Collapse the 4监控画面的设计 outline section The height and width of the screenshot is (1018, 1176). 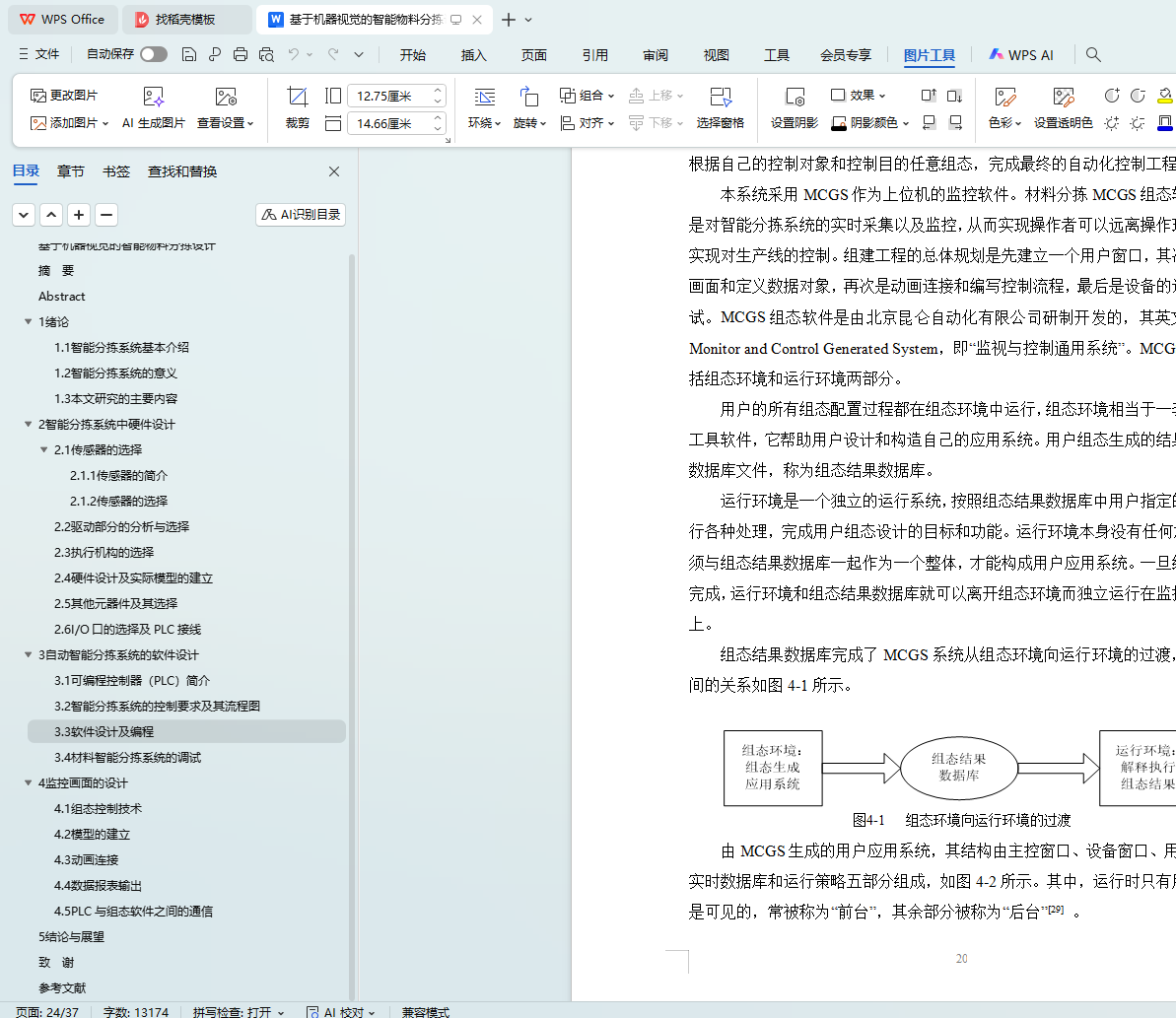[x=29, y=783]
